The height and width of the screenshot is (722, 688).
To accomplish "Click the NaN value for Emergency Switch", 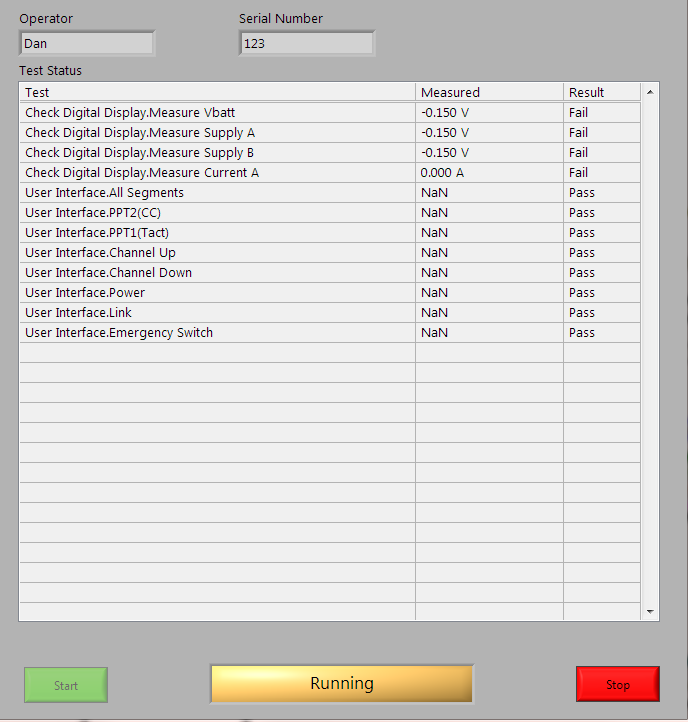I will (434, 333).
